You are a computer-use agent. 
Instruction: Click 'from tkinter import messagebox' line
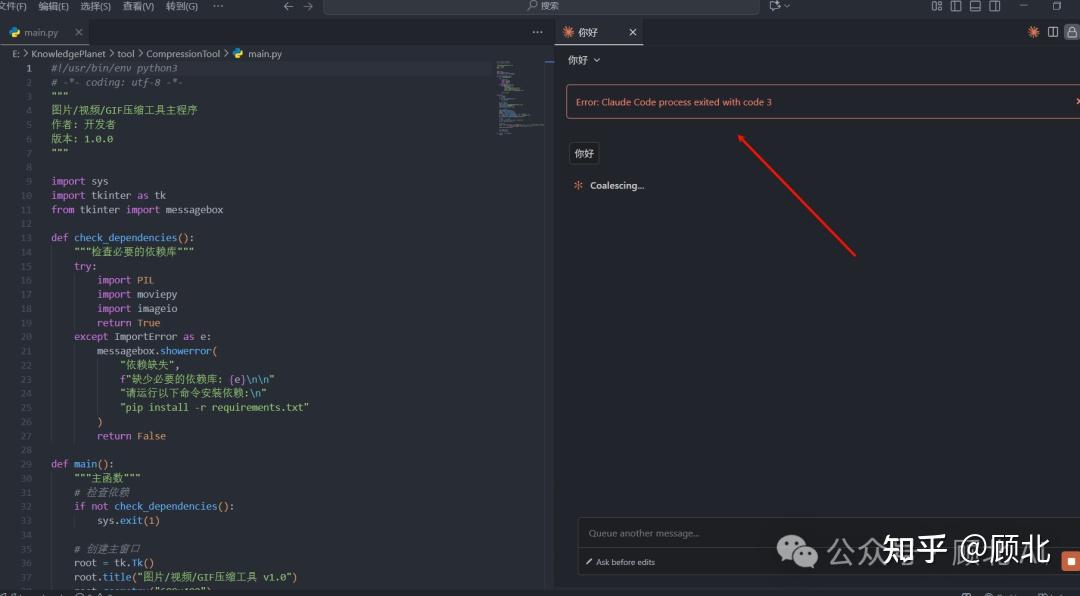137,209
